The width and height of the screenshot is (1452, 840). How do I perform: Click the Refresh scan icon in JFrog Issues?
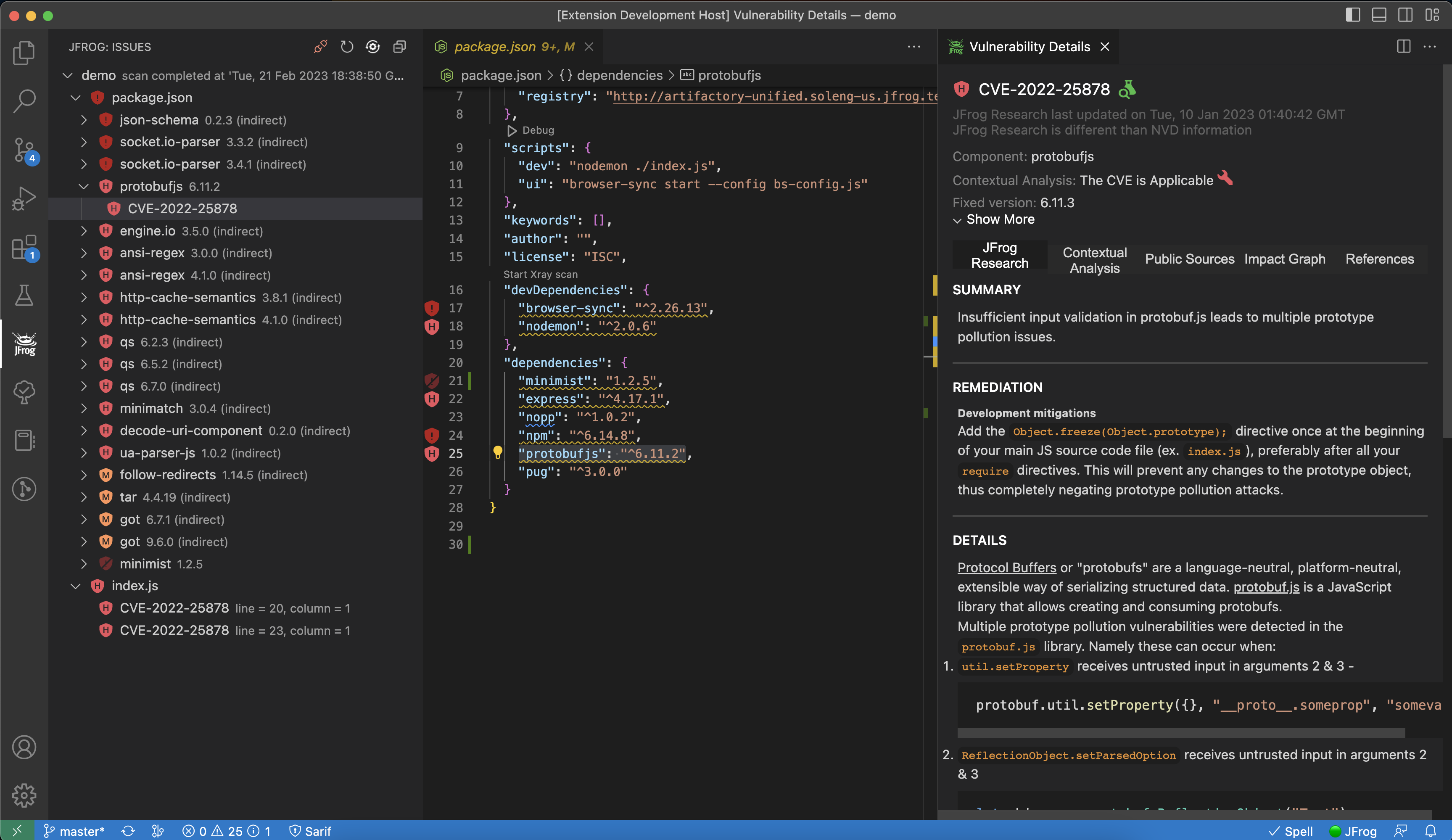[346, 47]
